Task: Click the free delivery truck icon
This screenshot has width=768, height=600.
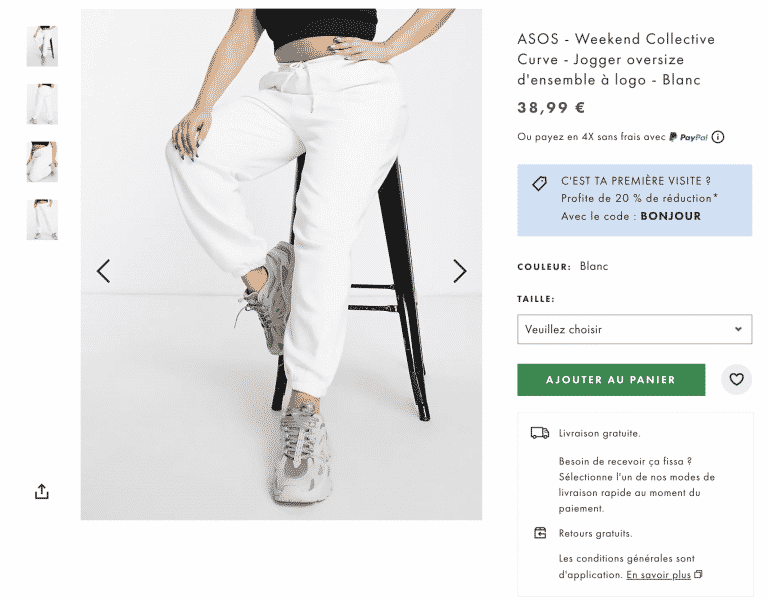Action: [539, 433]
